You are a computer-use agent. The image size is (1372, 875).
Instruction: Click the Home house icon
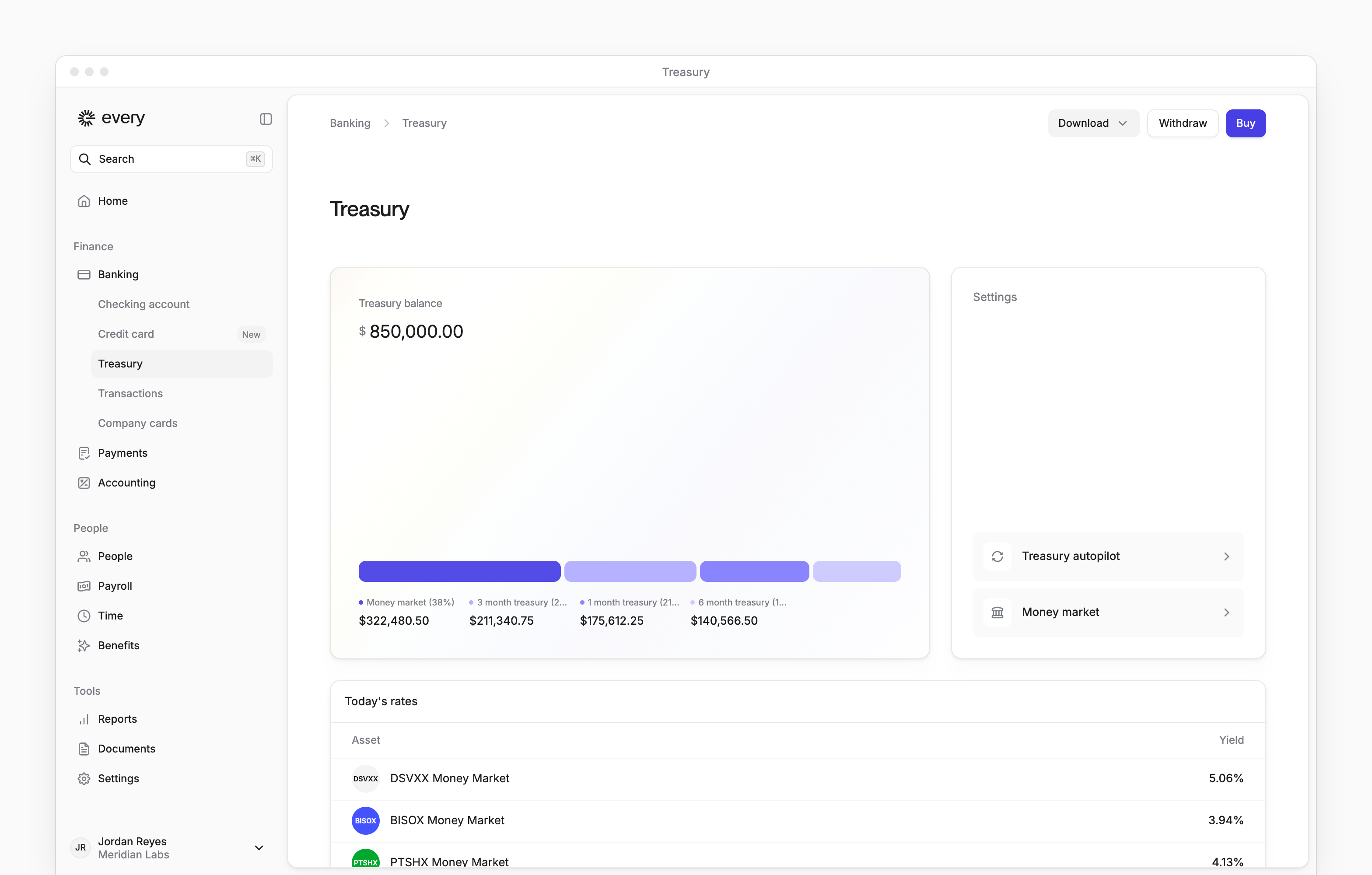click(x=84, y=201)
